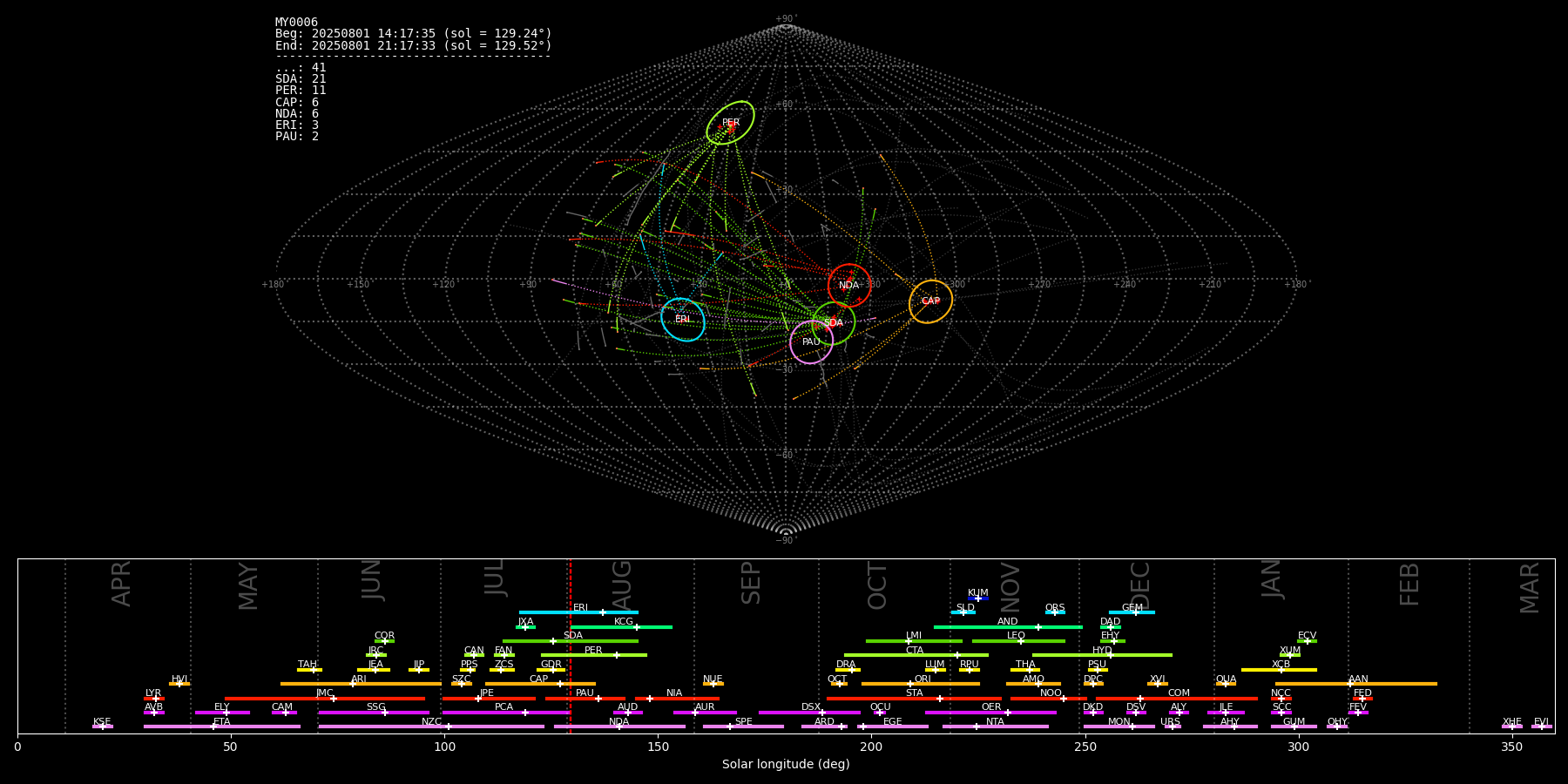This screenshot has height=784, width=1568.
Task: Select the LEO shower bar in timeline
Action: (1018, 641)
